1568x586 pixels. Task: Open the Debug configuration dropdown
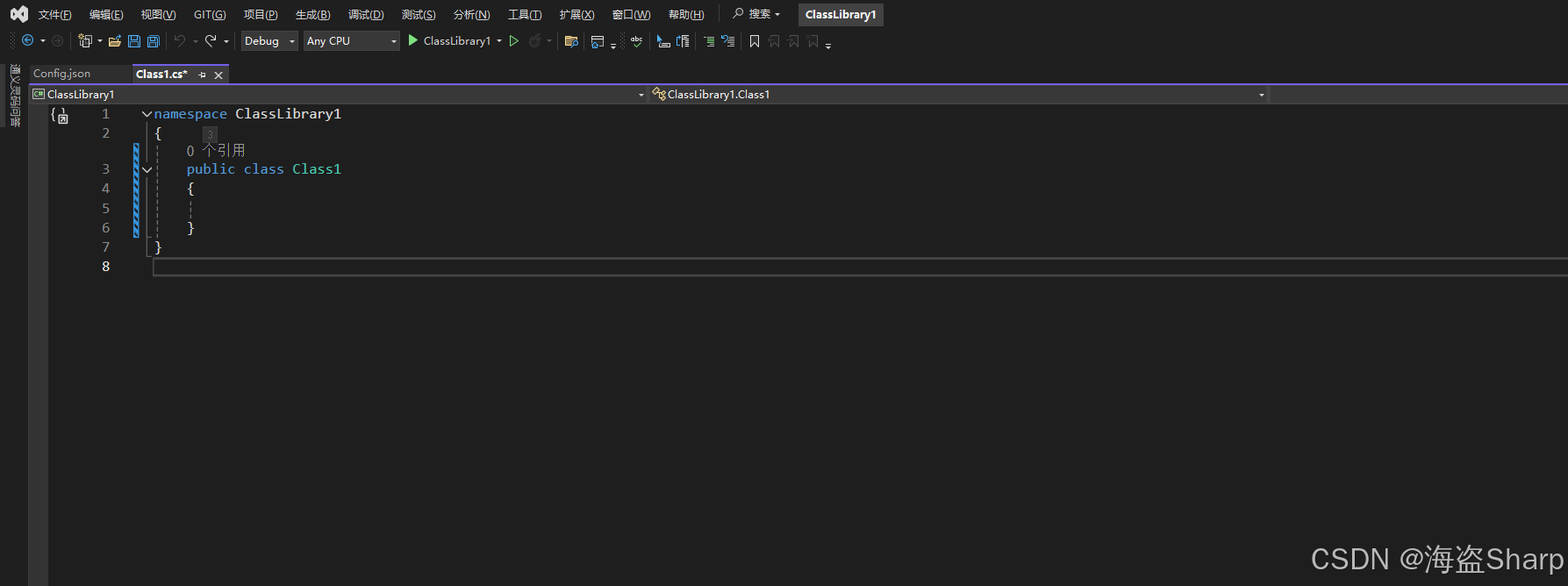click(x=269, y=41)
